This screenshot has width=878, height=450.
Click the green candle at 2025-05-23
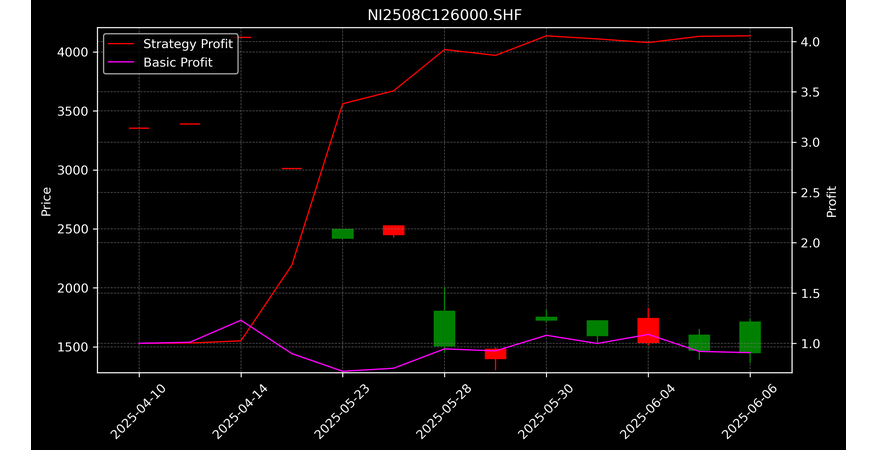(x=343, y=234)
